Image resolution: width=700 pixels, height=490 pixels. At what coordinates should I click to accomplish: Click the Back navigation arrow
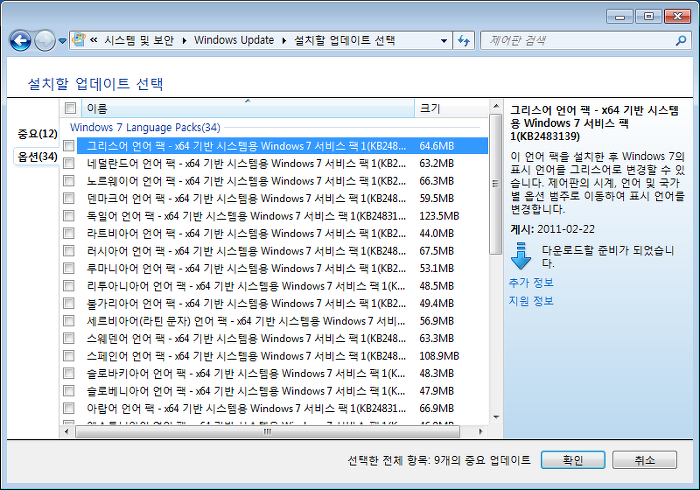(x=20, y=41)
